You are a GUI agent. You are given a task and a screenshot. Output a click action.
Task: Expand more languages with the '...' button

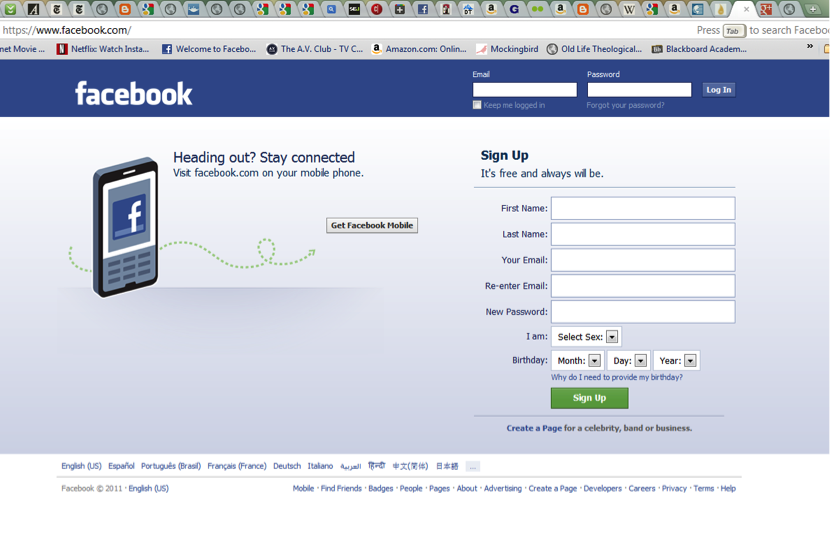(473, 466)
